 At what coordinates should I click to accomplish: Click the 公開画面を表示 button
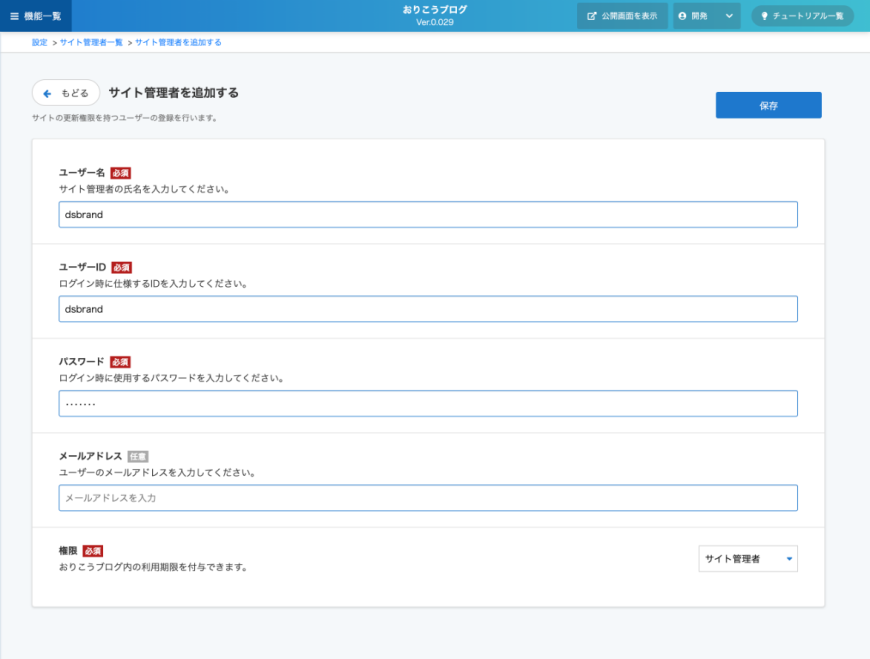622,16
